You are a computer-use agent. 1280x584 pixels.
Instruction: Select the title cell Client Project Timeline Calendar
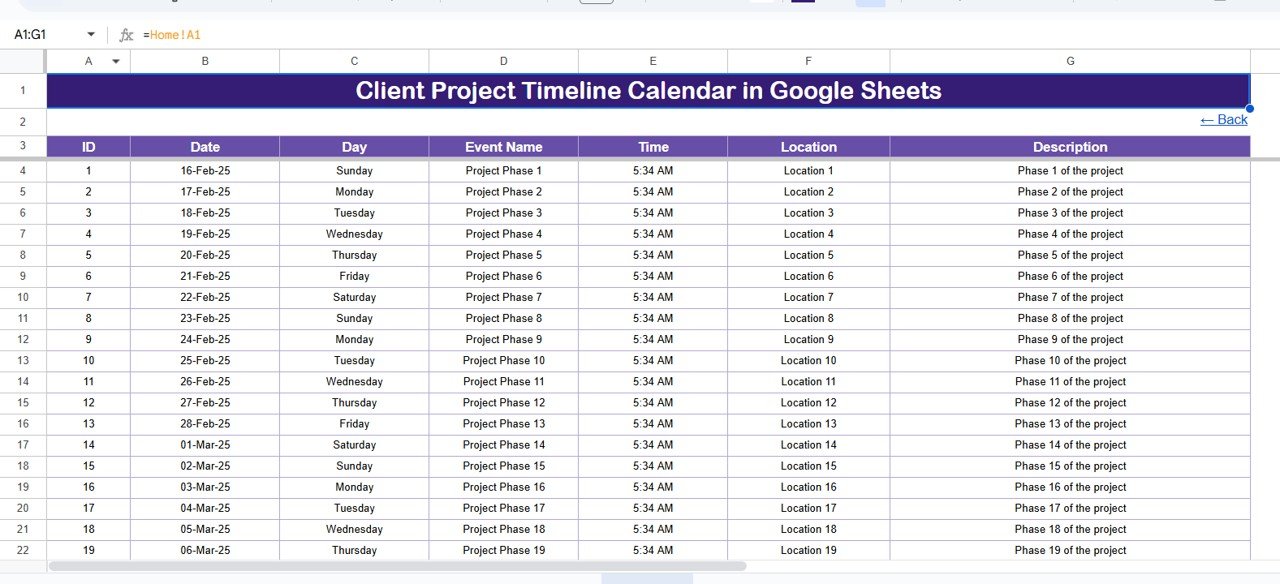648,91
